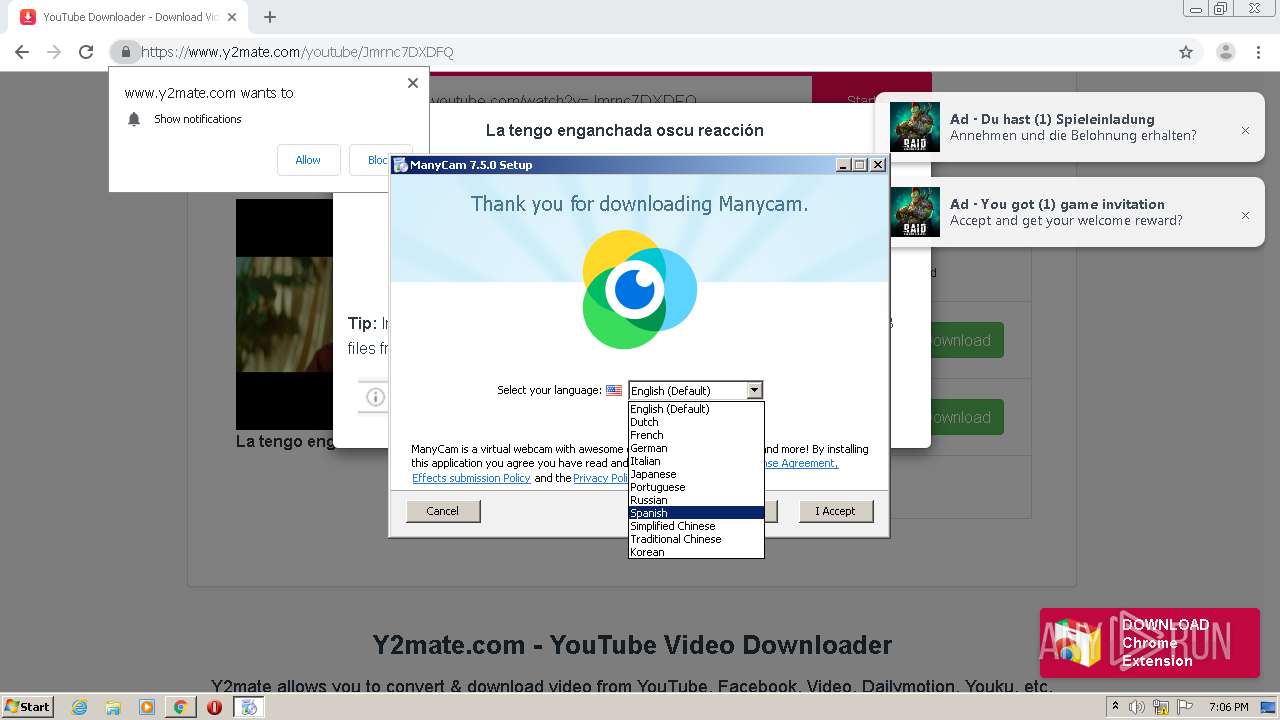Select Portuguese from the language list

click(696, 487)
